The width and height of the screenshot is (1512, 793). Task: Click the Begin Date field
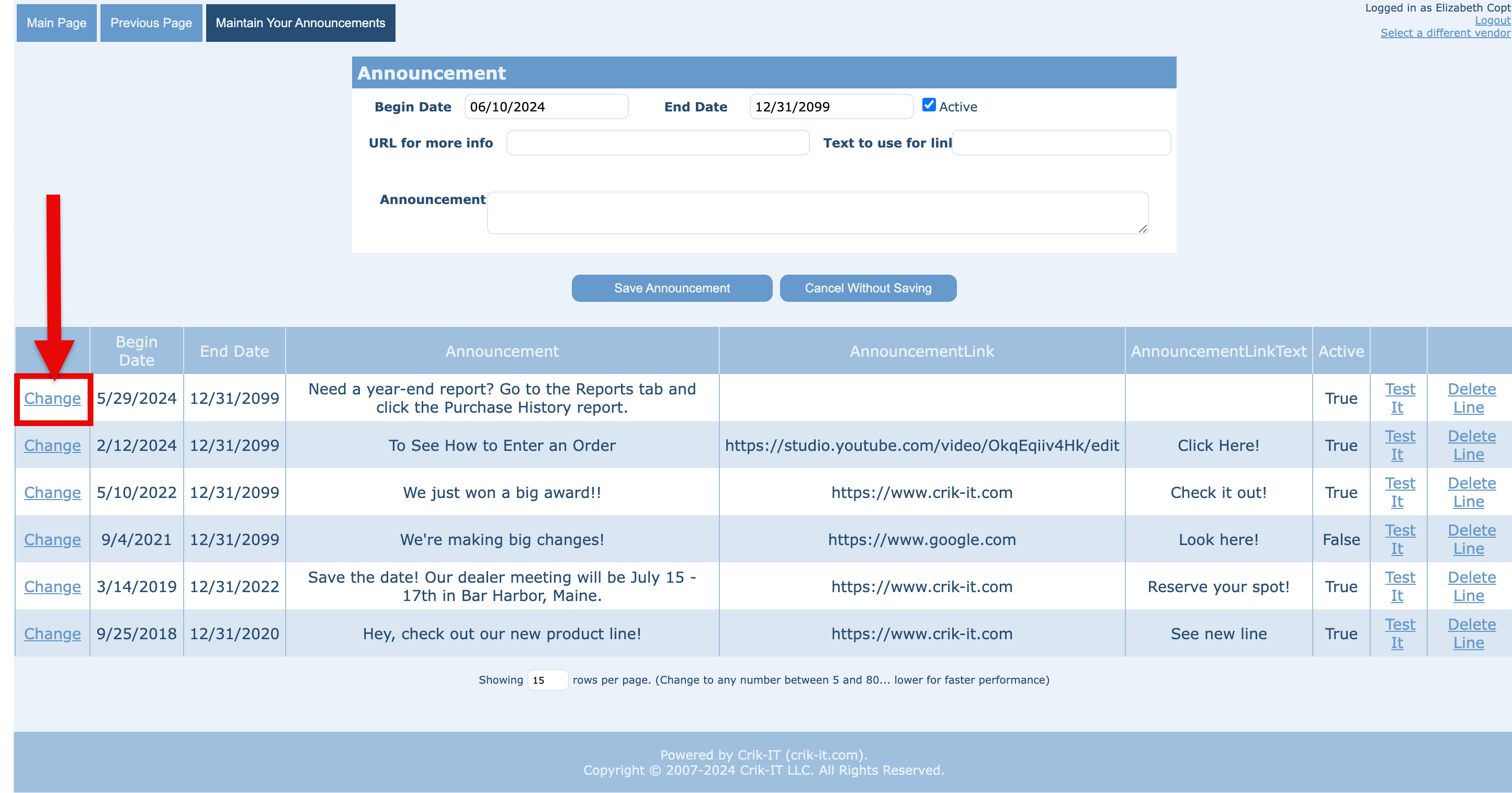546,107
